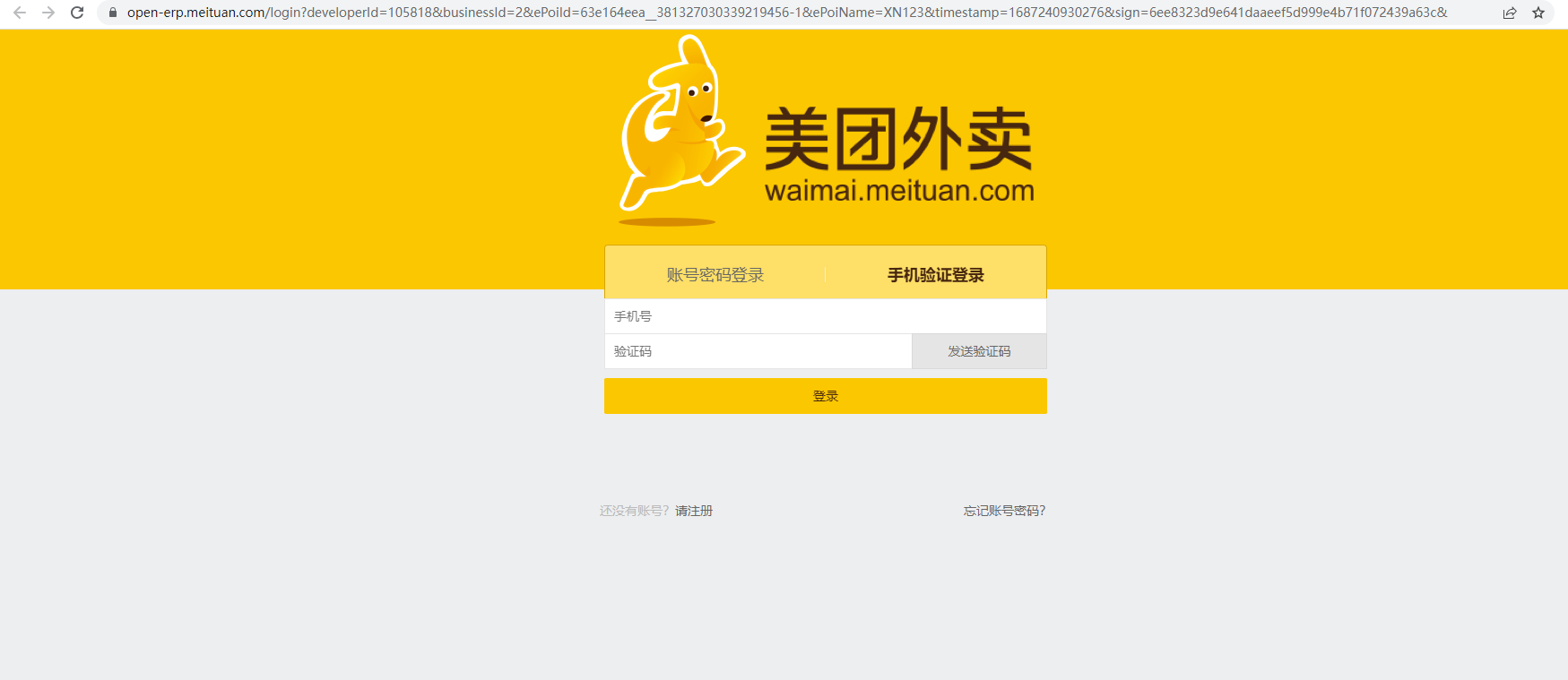Open the 请注册 registration link
1568x680 pixels.
(694, 511)
